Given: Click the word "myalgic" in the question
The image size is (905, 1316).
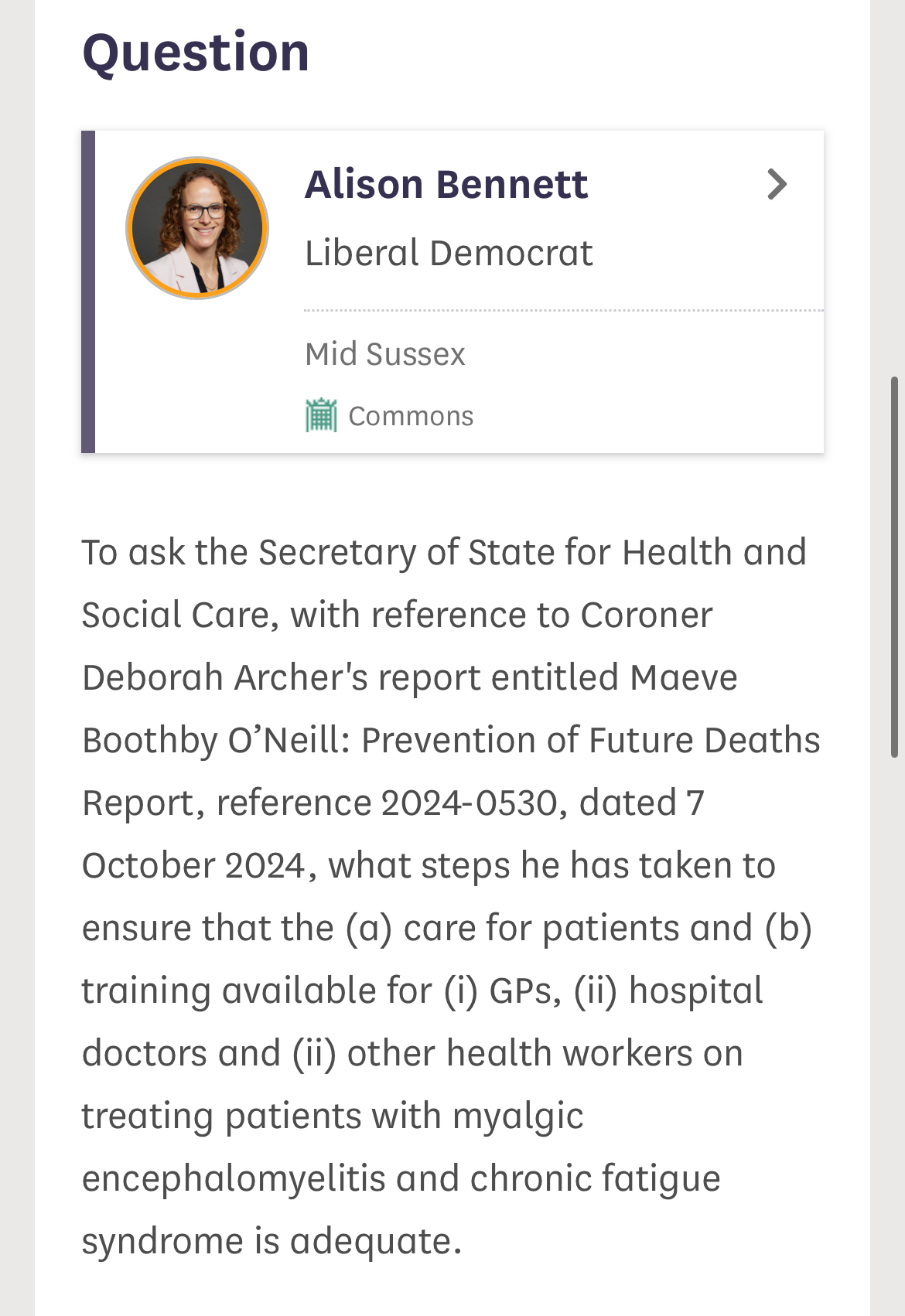Looking at the screenshot, I should (x=517, y=1117).
